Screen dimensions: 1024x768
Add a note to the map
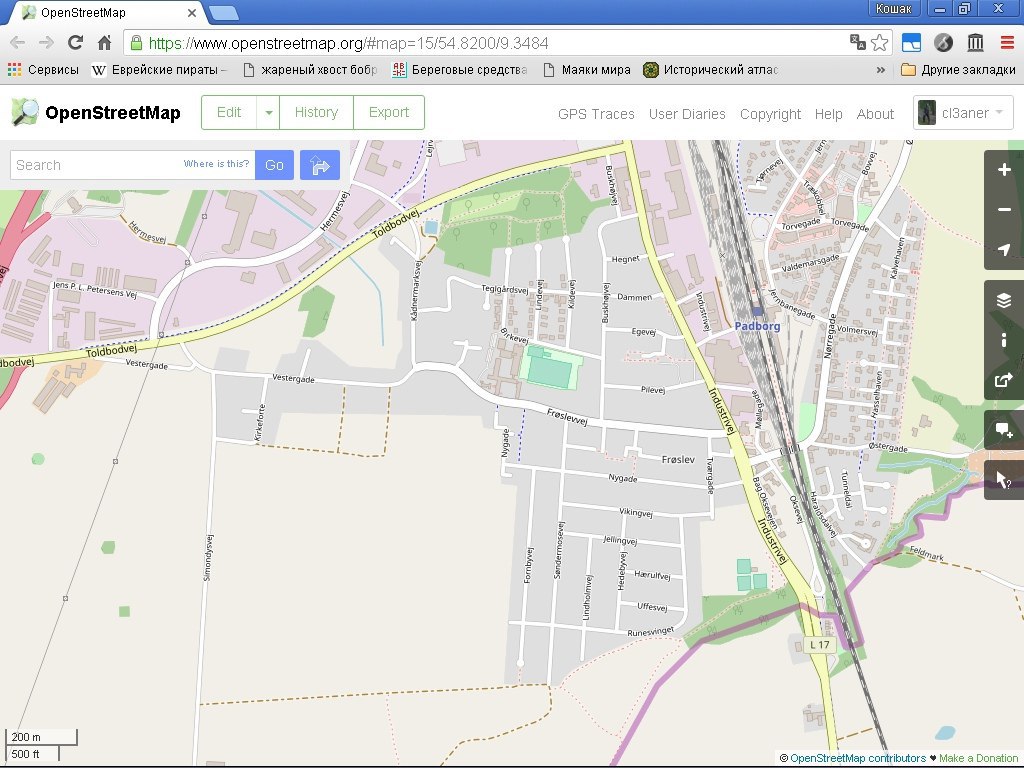tap(1004, 431)
